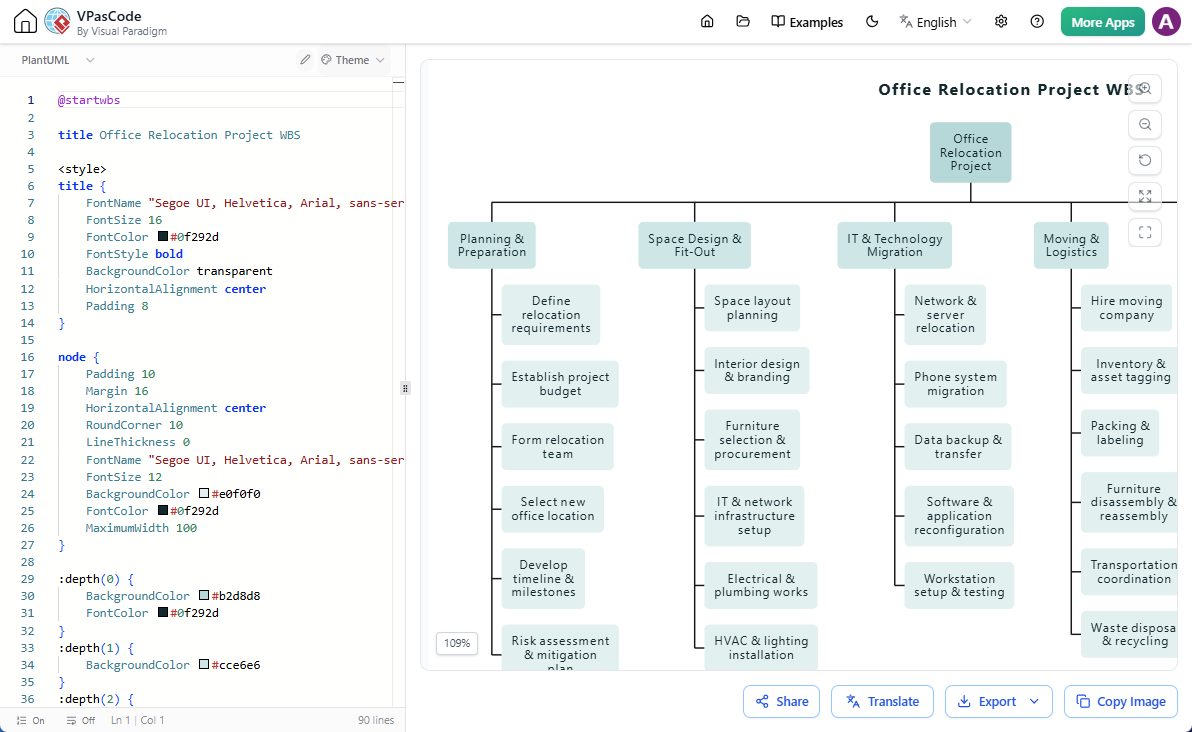The width and height of the screenshot is (1192, 732).
Task: Click the Planning & Preparation node
Action: (492, 245)
